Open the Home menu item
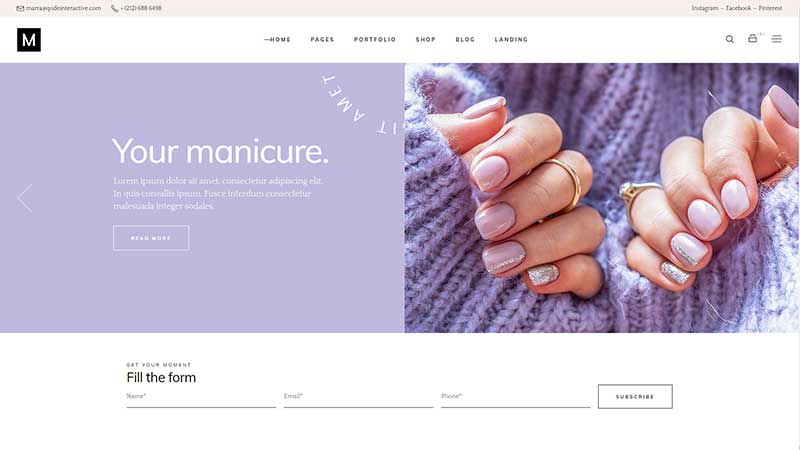800x450 pixels. [x=278, y=39]
